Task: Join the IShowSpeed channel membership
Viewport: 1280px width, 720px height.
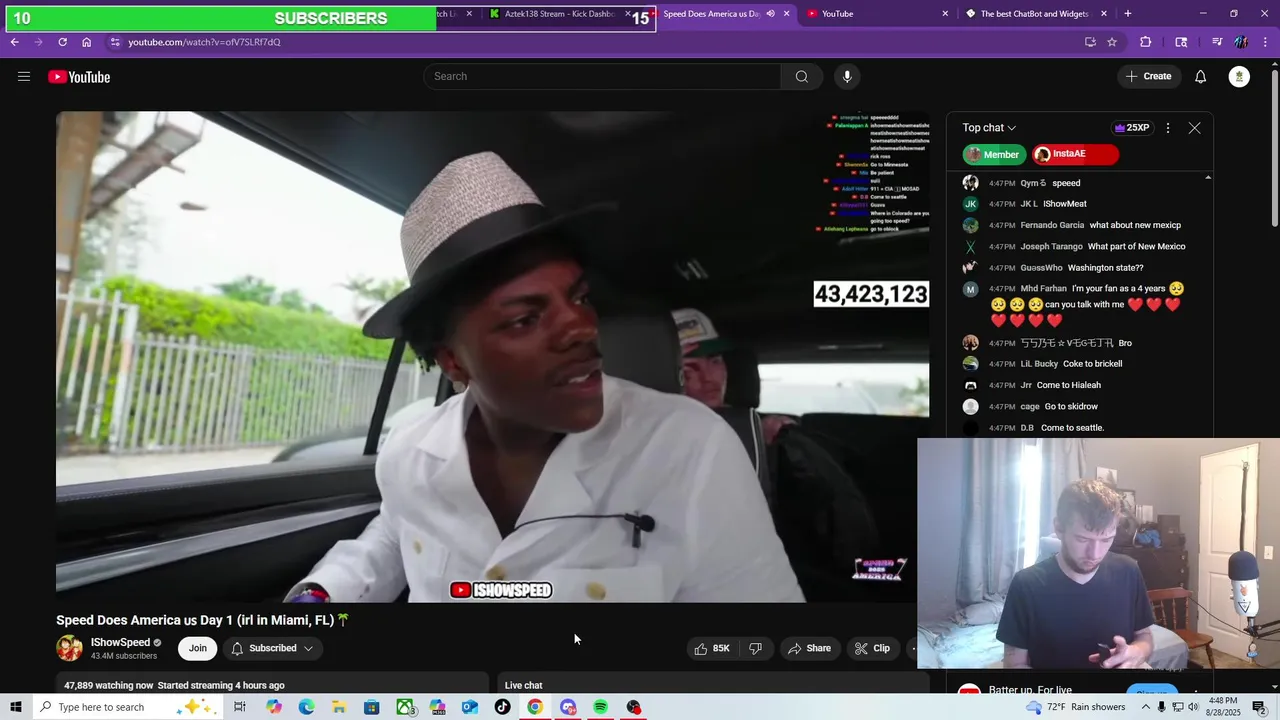Action: coord(198,648)
